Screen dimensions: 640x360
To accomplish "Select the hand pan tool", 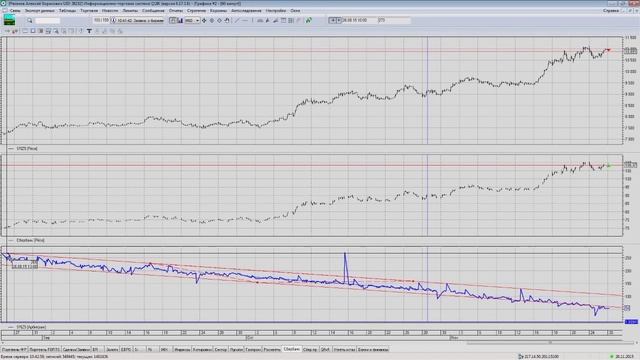I will pos(227,20).
